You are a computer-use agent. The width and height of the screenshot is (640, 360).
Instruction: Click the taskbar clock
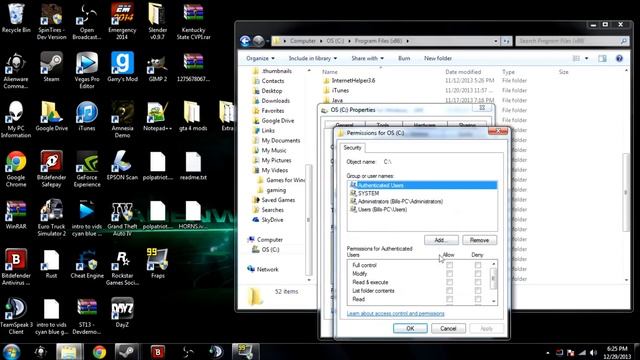tap(617, 352)
